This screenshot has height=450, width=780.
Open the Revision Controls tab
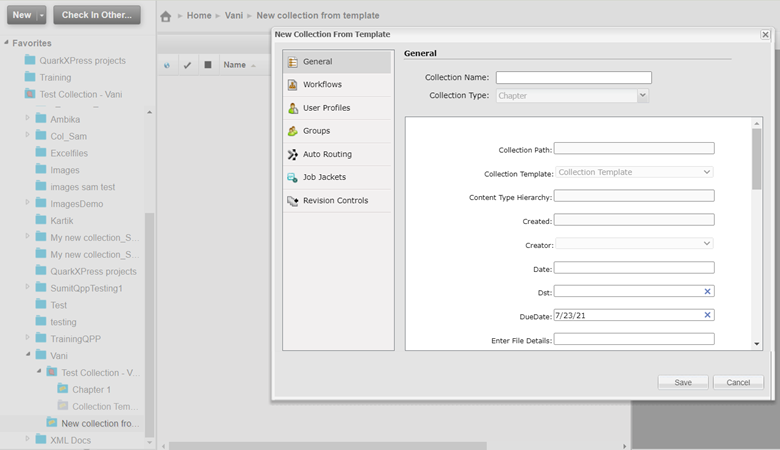(x=338, y=200)
